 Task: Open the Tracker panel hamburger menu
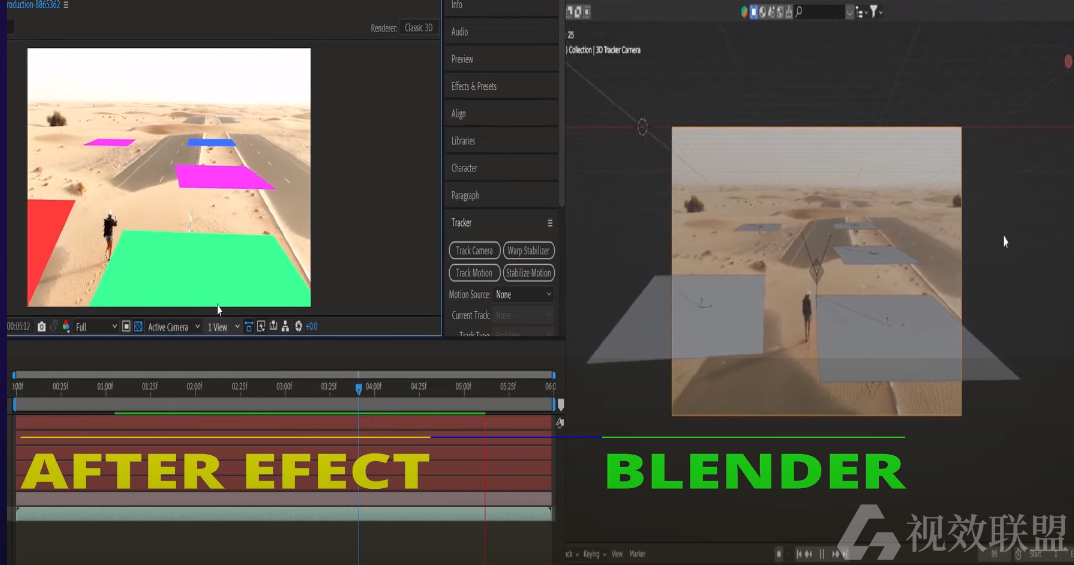coord(549,223)
